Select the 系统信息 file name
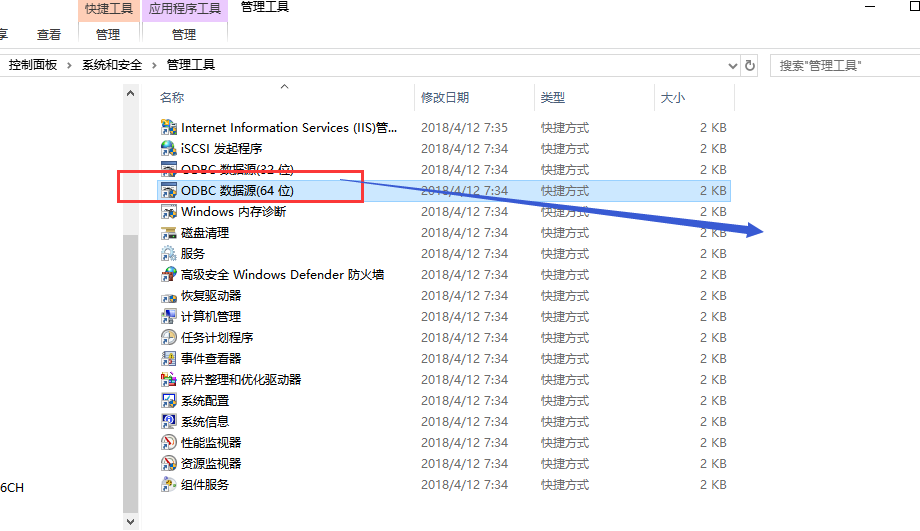The image size is (920, 531). pyautogui.click(x=205, y=421)
